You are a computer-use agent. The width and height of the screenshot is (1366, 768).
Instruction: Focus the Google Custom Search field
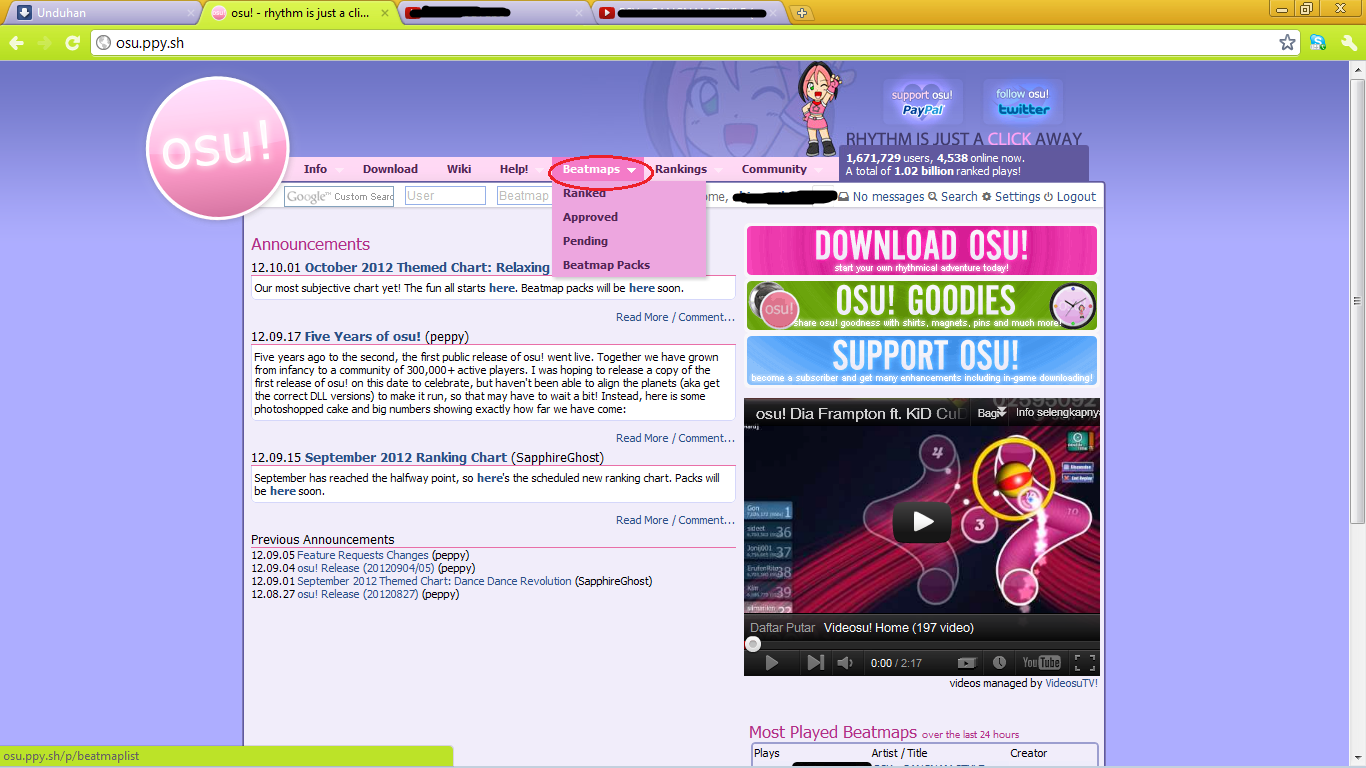point(339,196)
